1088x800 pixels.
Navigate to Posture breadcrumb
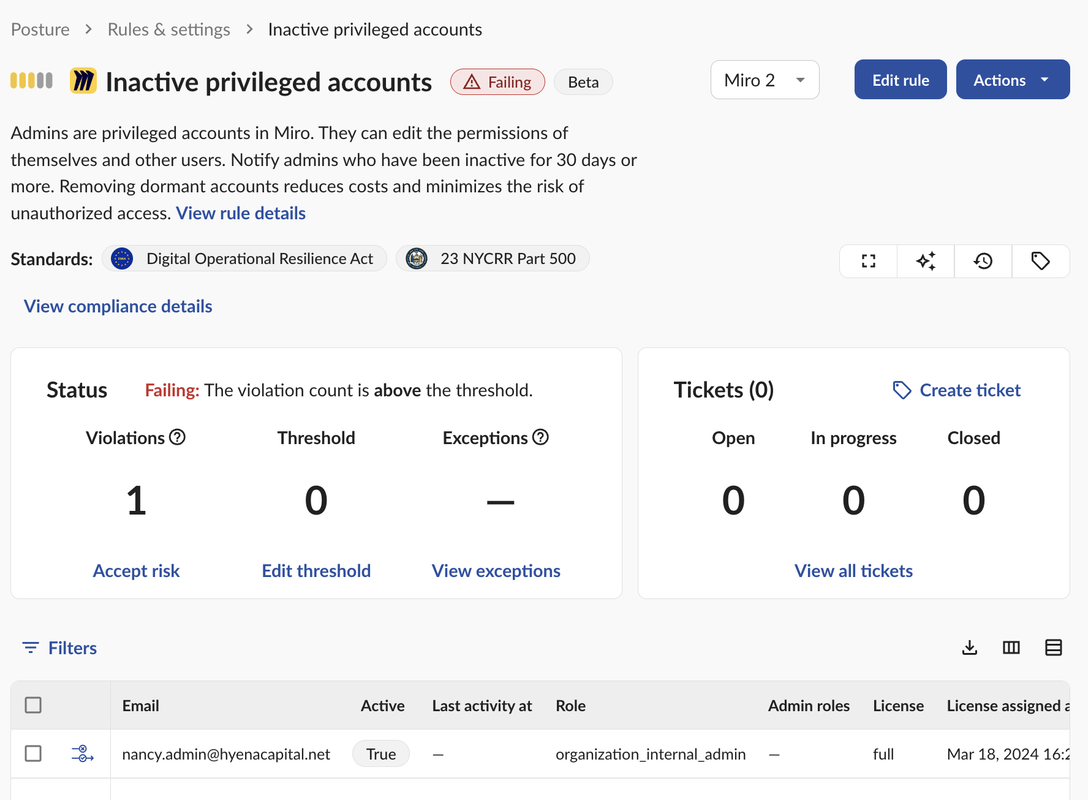40,29
